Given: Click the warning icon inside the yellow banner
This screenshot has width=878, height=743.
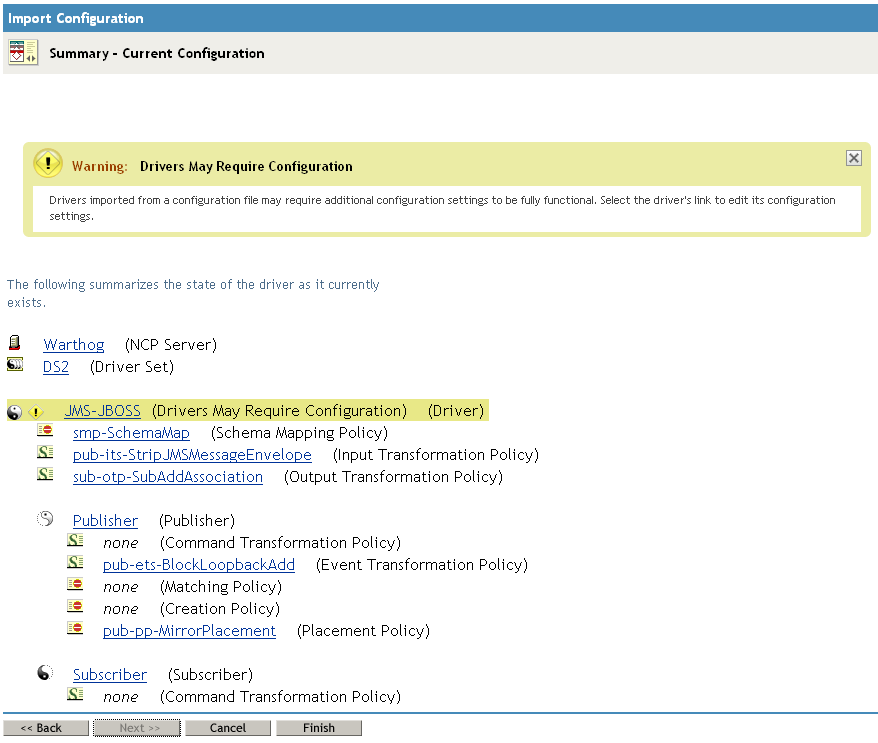Looking at the screenshot, I should 47,162.
